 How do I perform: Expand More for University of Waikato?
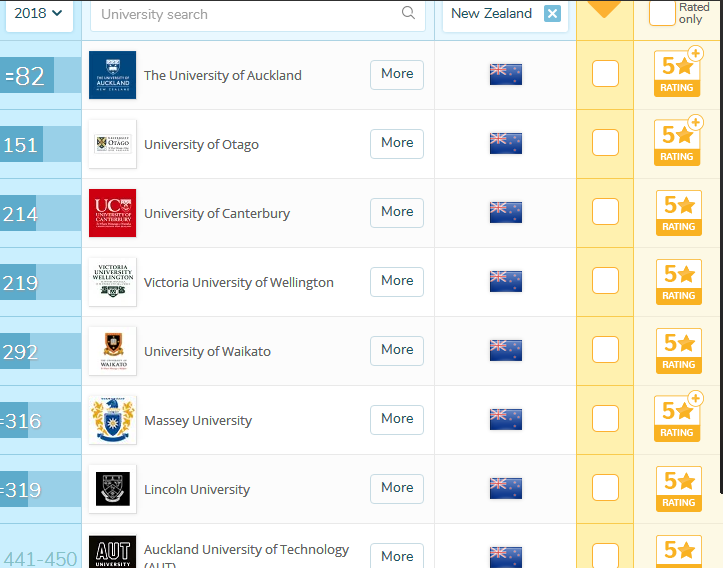[x=397, y=350]
